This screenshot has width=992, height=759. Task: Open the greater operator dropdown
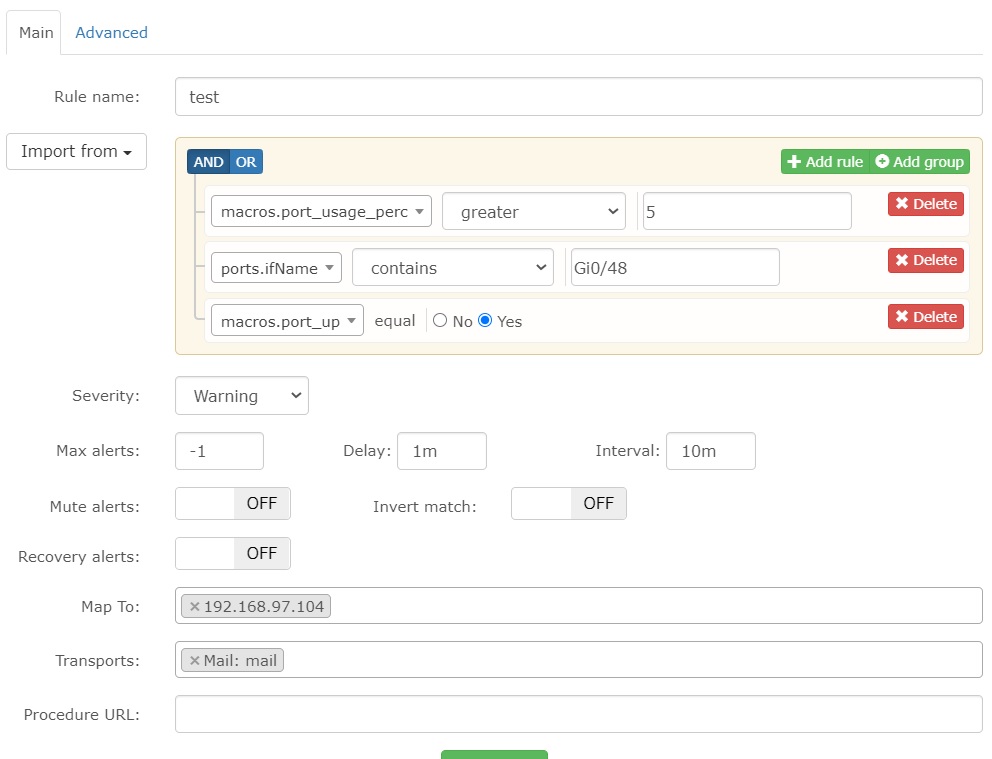click(x=533, y=211)
